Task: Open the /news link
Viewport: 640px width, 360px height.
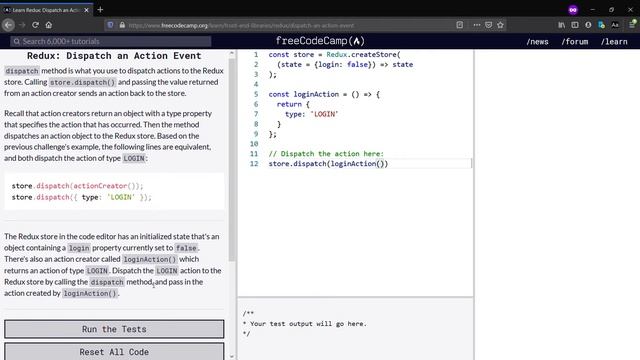Action: click(537, 41)
